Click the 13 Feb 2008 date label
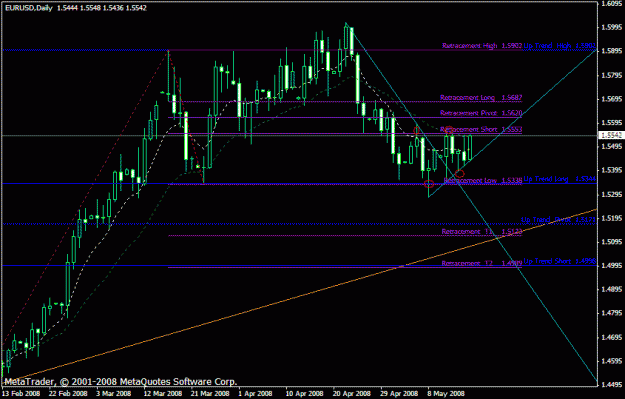The image size is (625, 399). [x=21, y=393]
